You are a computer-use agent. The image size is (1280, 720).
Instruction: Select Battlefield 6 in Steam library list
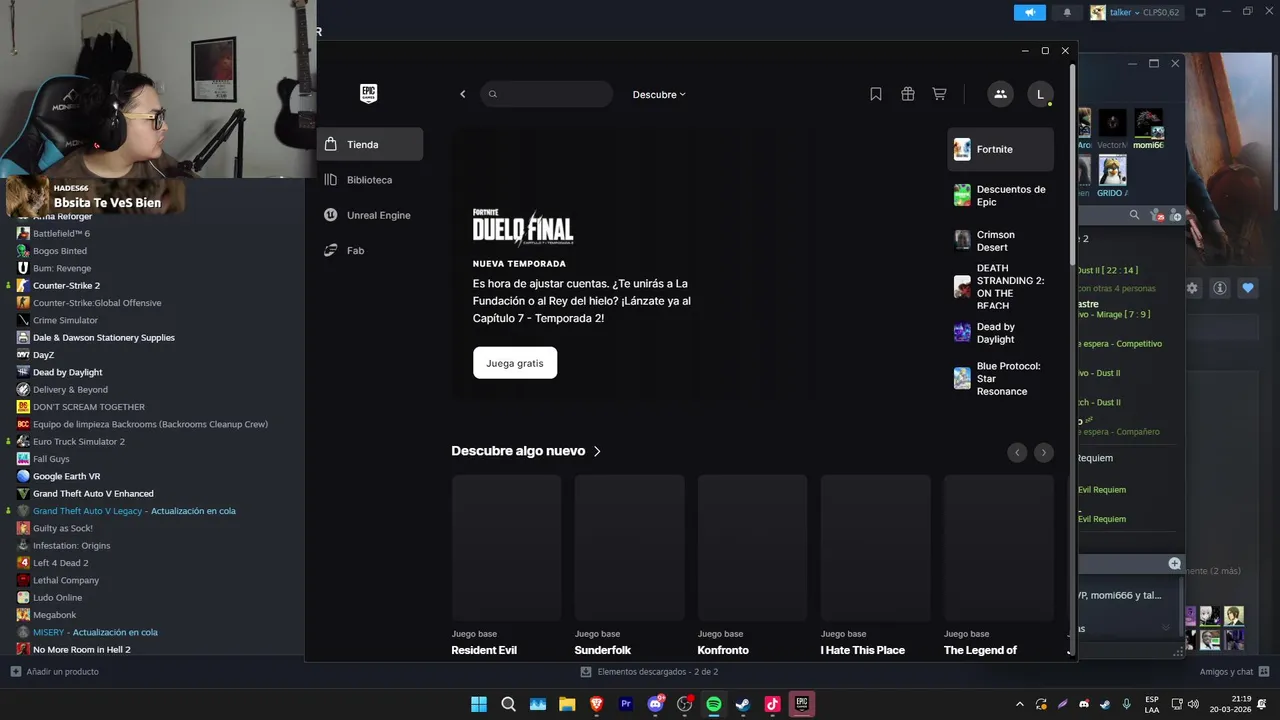[61, 233]
